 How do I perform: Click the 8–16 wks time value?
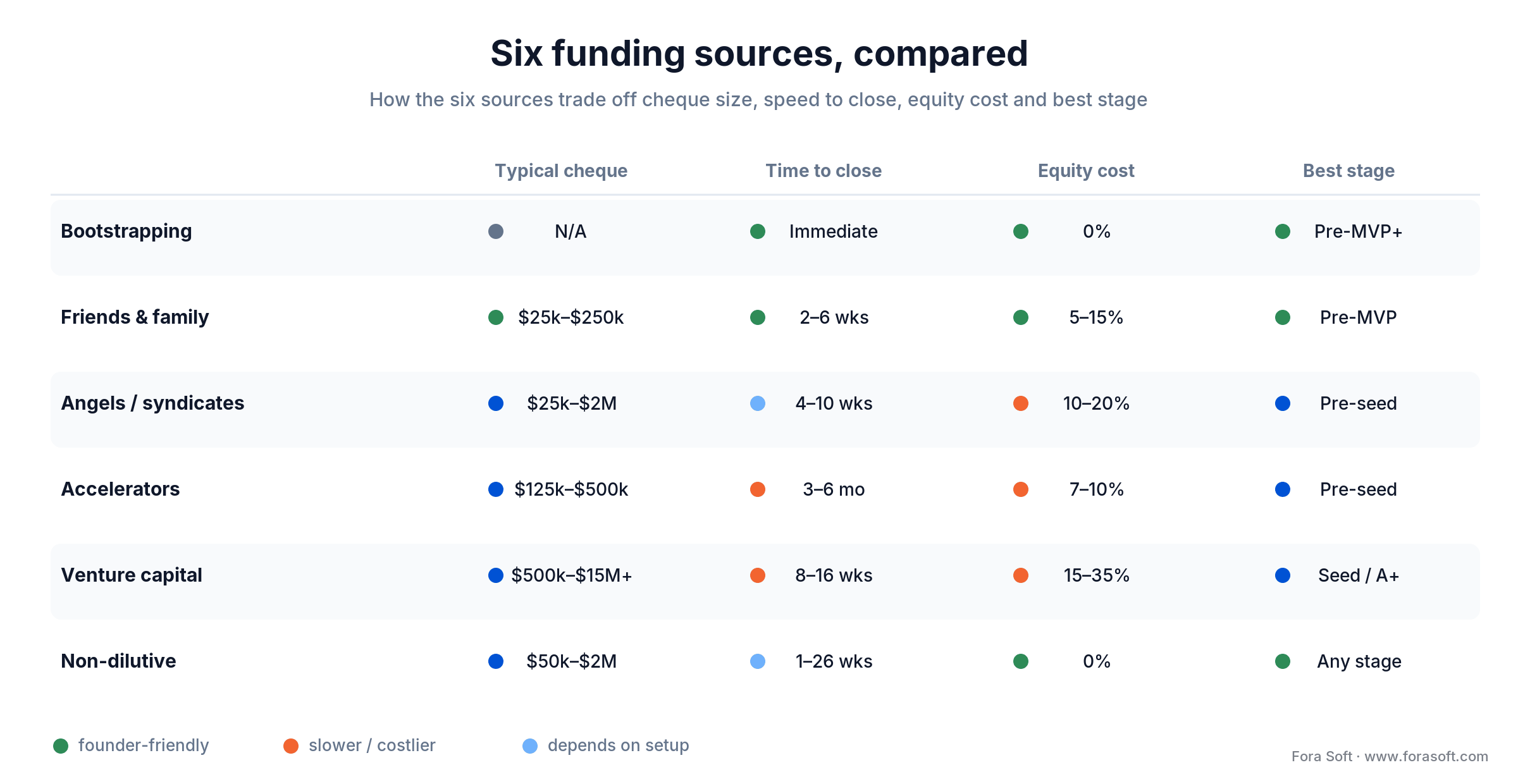click(x=834, y=575)
